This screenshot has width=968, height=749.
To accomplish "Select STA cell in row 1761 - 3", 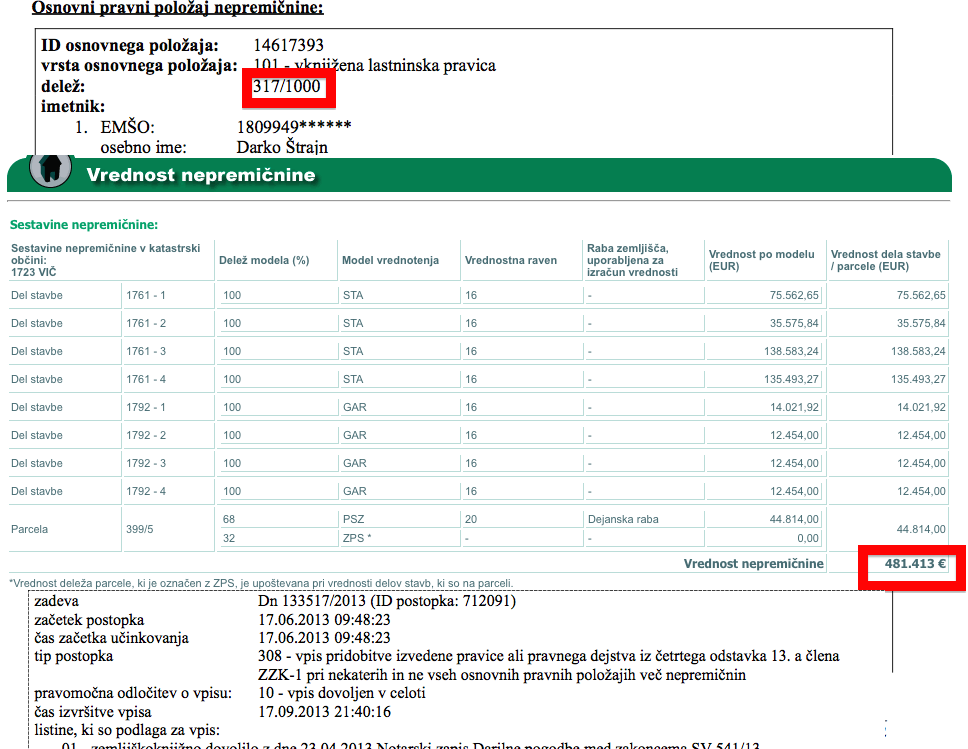I will [353, 351].
